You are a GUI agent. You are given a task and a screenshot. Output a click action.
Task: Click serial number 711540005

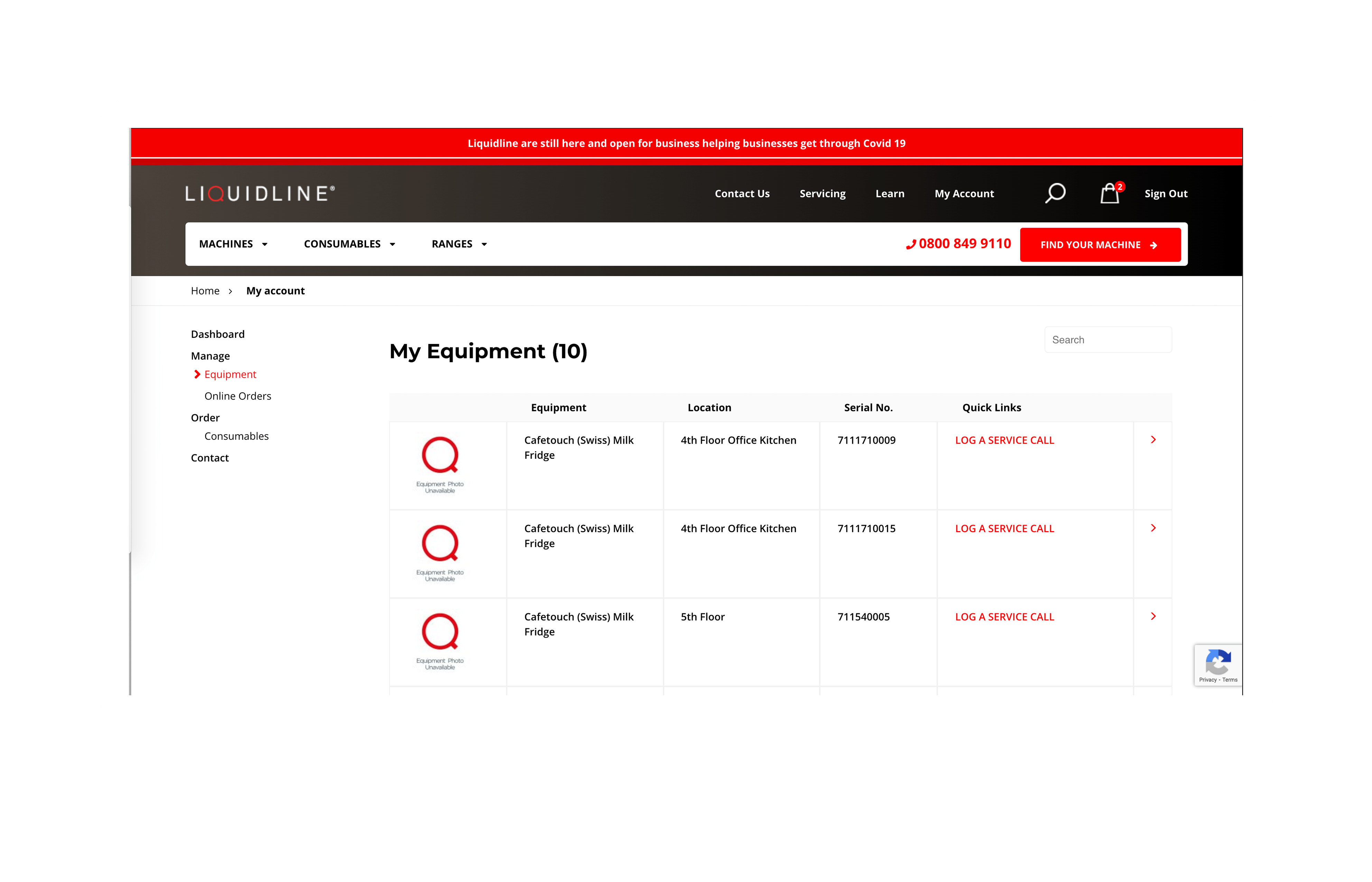pos(863,616)
